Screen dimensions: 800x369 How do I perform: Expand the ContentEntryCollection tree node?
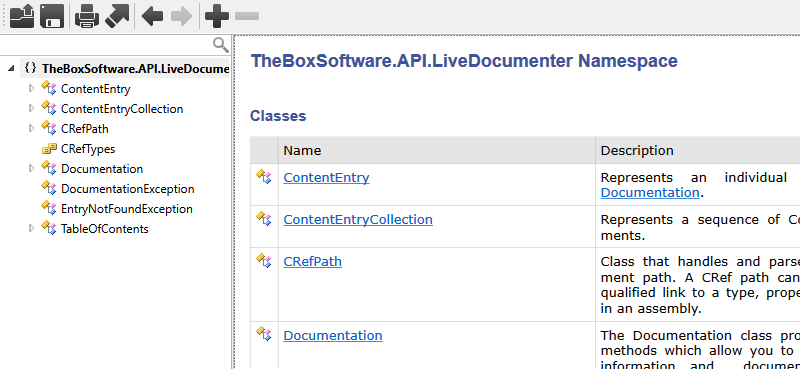(31, 108)
